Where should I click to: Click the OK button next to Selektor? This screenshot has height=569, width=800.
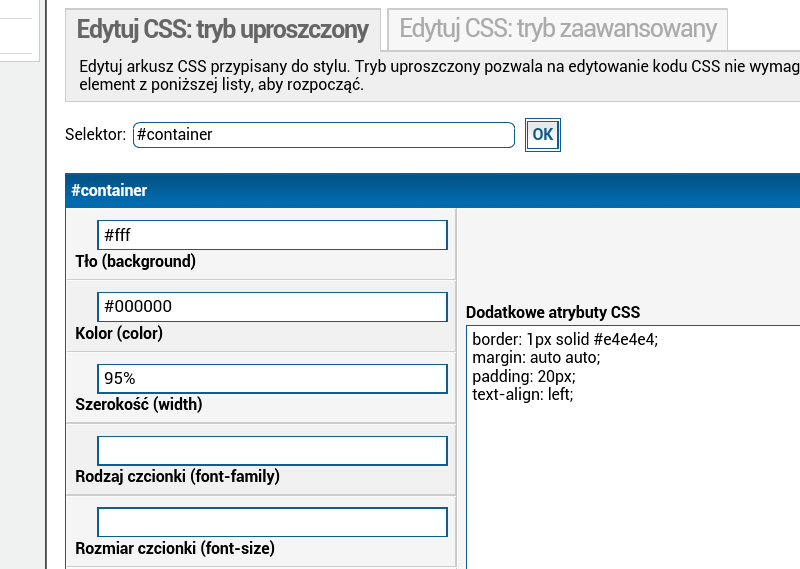[542, 135]
